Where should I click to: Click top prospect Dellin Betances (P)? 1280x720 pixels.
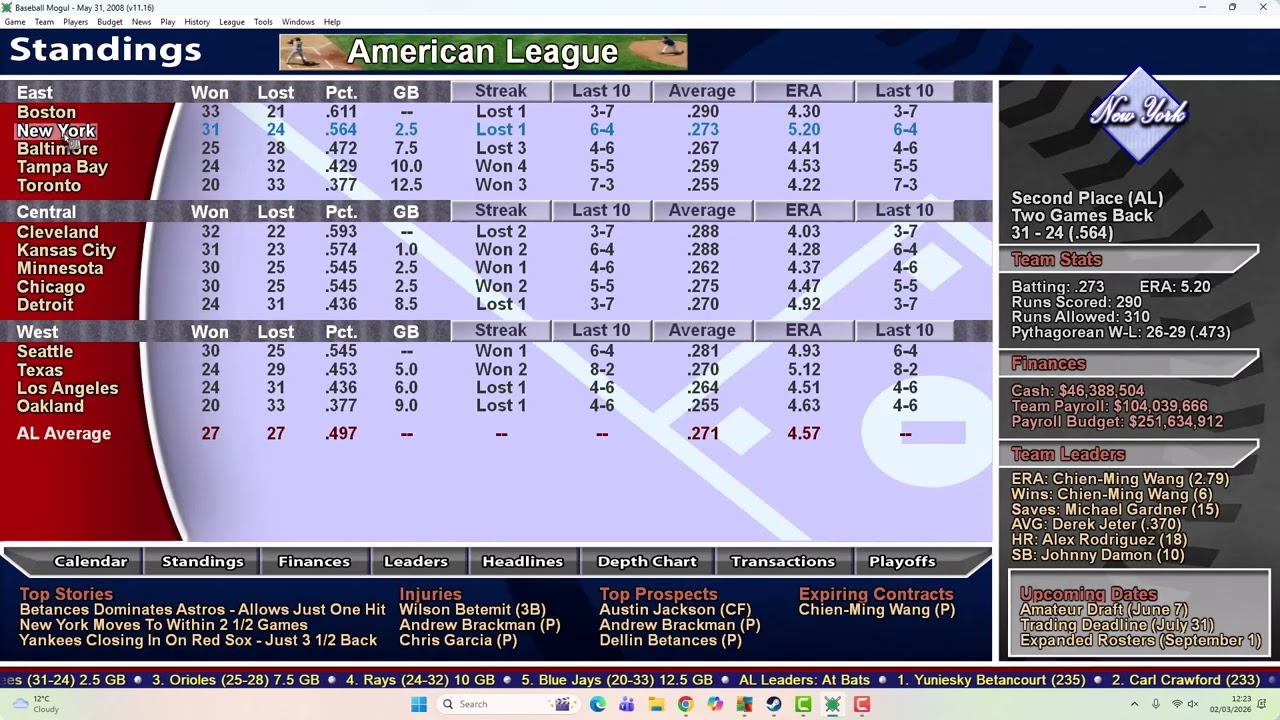(x=670, y=640)
